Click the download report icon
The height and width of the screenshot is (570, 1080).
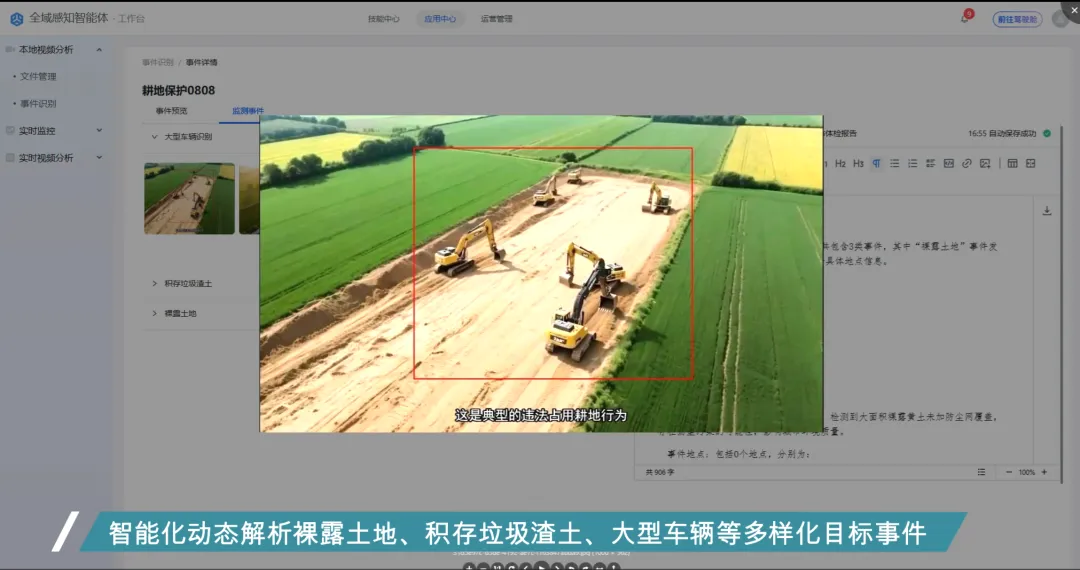[x=1047, y=211]
